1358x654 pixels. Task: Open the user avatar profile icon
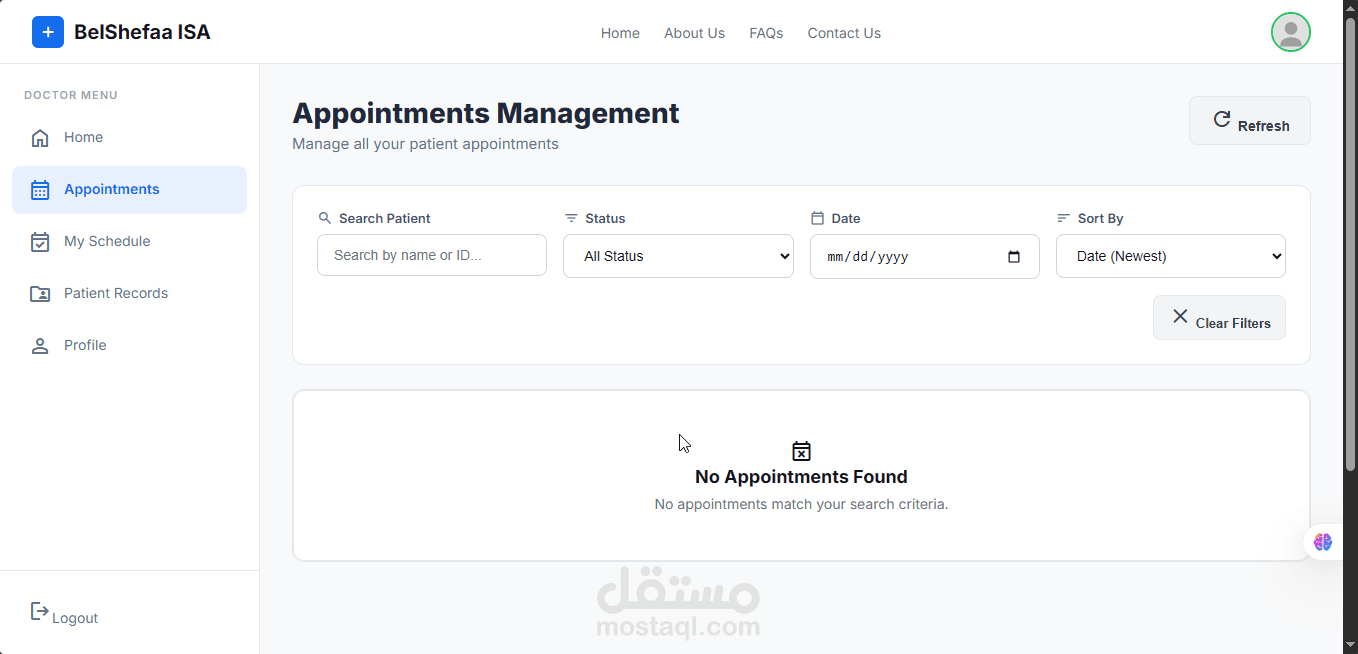[x=1290, y=33]
